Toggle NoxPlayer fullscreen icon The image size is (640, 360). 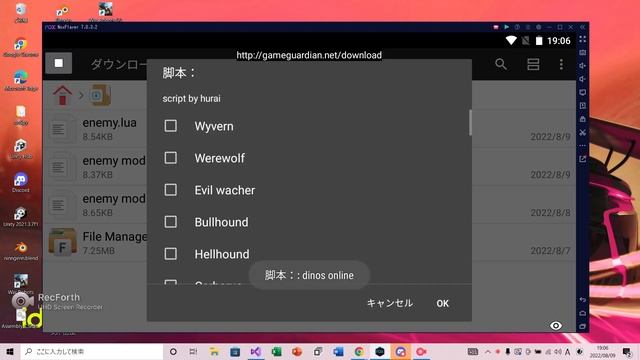point(582,40)
